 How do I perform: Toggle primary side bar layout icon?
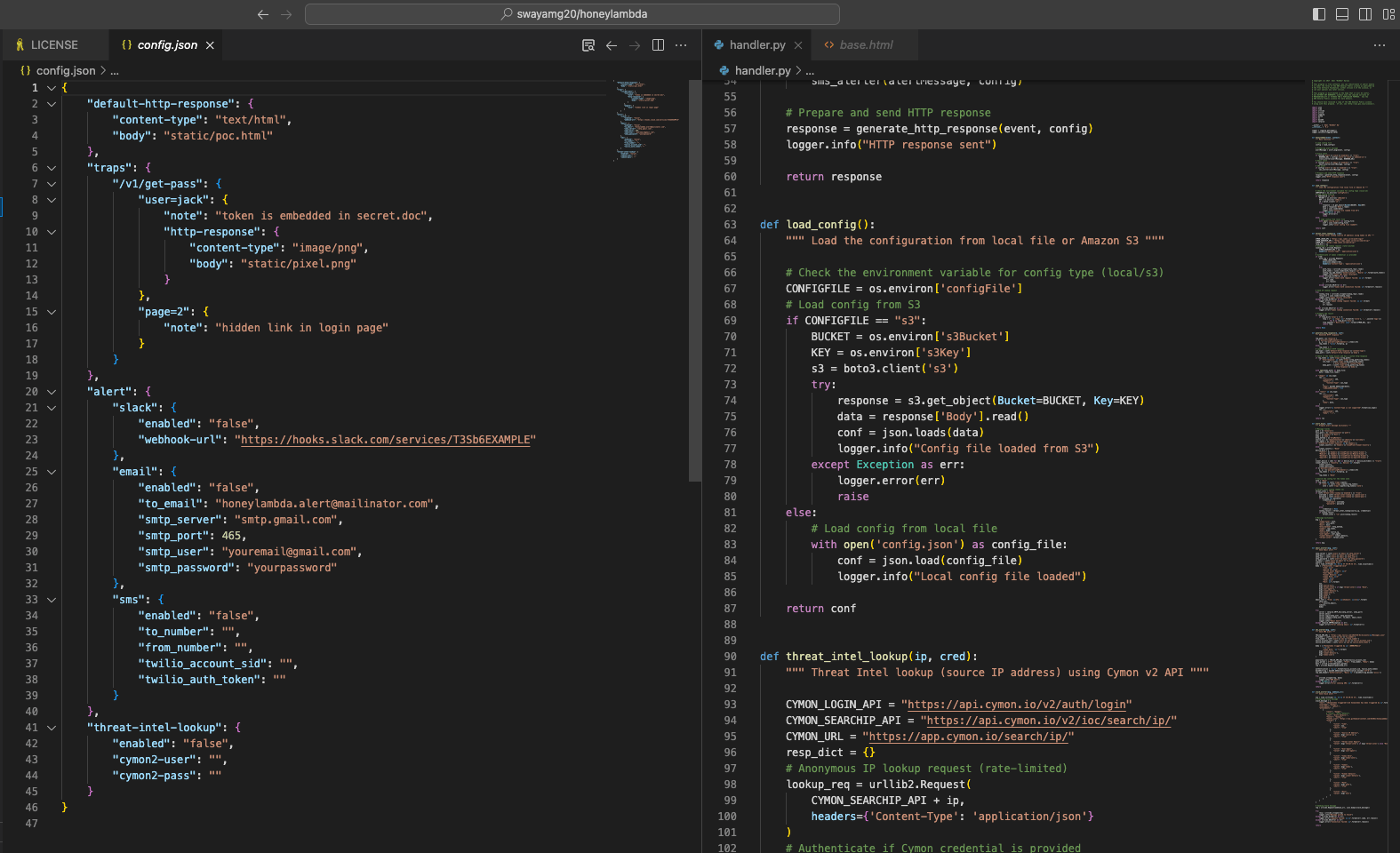point(1319,14)
